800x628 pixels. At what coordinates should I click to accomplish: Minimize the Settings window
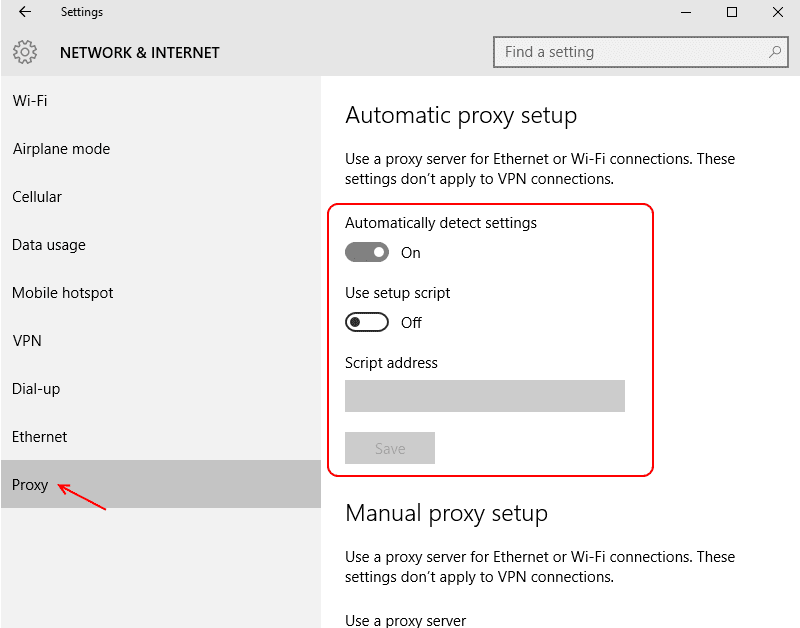pyautogui.click(x=685, y=13)
